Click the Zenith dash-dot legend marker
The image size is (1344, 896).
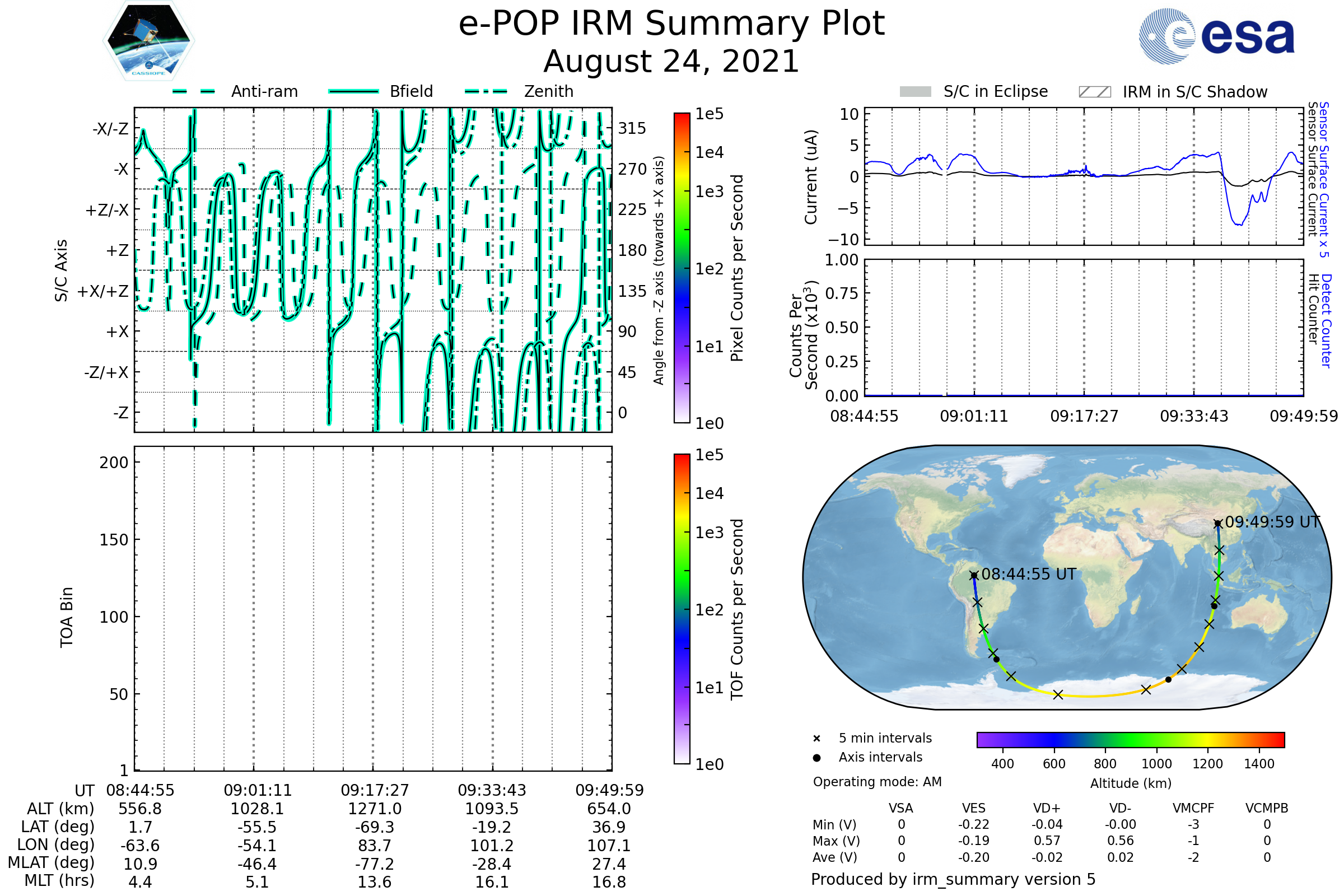click(x=486, y=91)
